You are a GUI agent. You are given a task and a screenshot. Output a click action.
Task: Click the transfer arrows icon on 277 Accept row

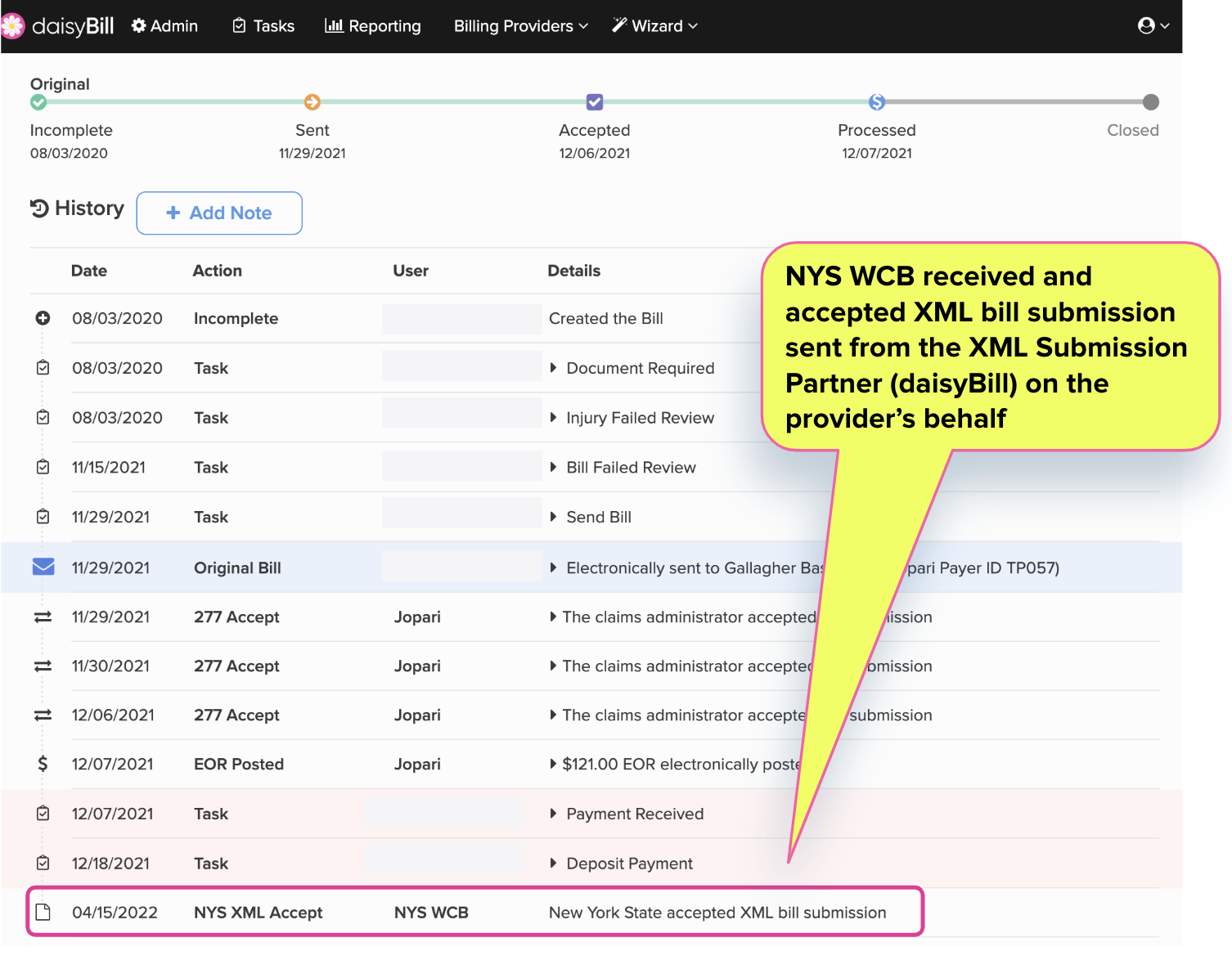click(43, 617)
